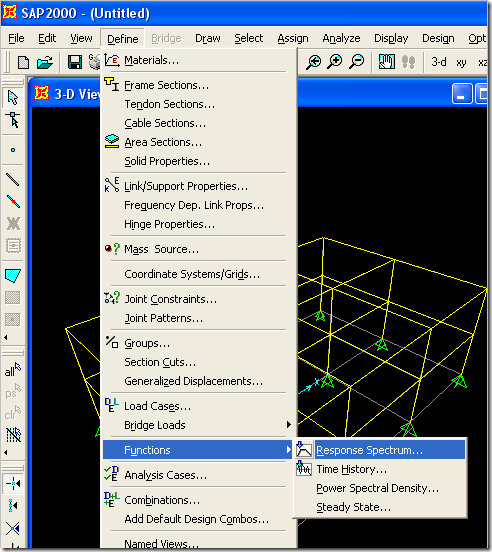
Task: Click the Zoom In magnifier icon
Action: click(x=335, y=62)
